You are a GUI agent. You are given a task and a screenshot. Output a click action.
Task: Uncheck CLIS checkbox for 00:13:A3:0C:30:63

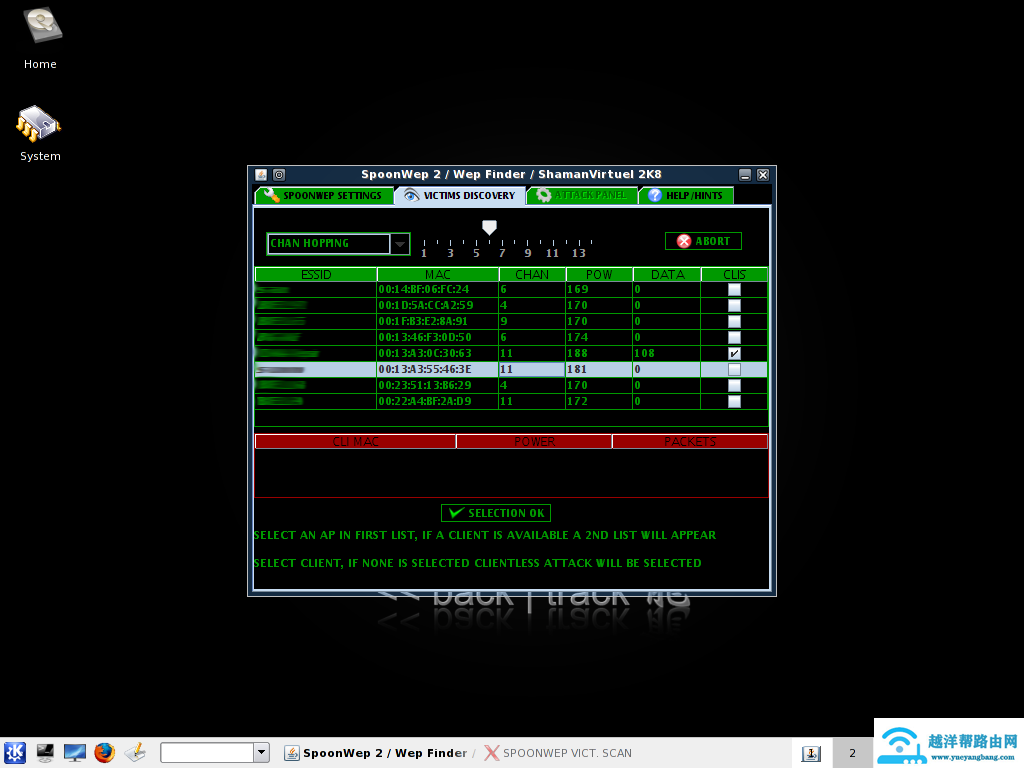tap(734, 353)
